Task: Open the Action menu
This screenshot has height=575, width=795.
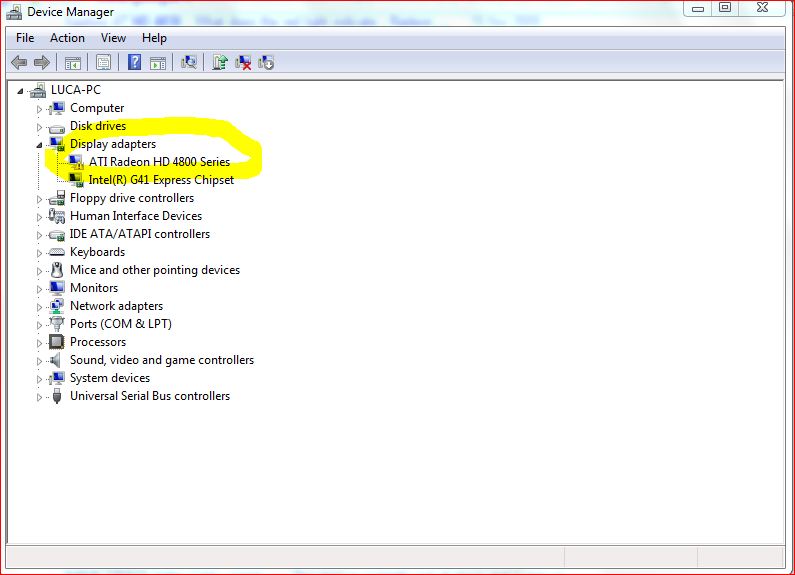Action: coord(67,38)
